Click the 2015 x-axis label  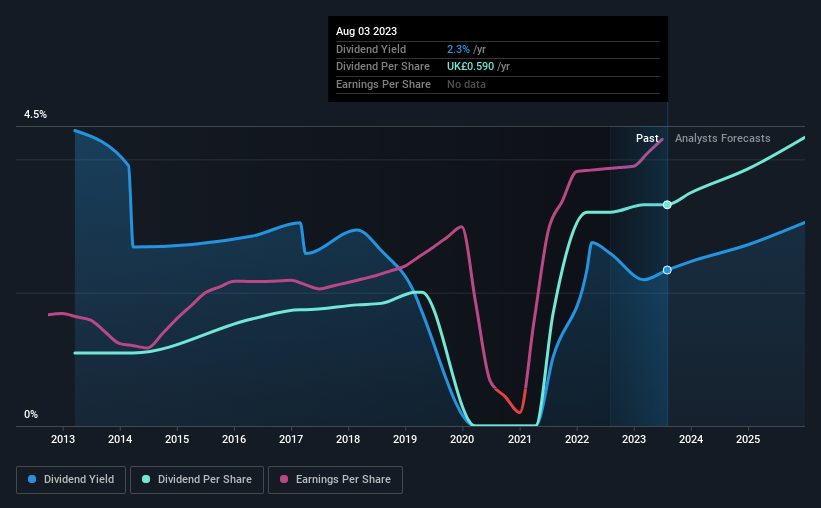pos(177,439)
